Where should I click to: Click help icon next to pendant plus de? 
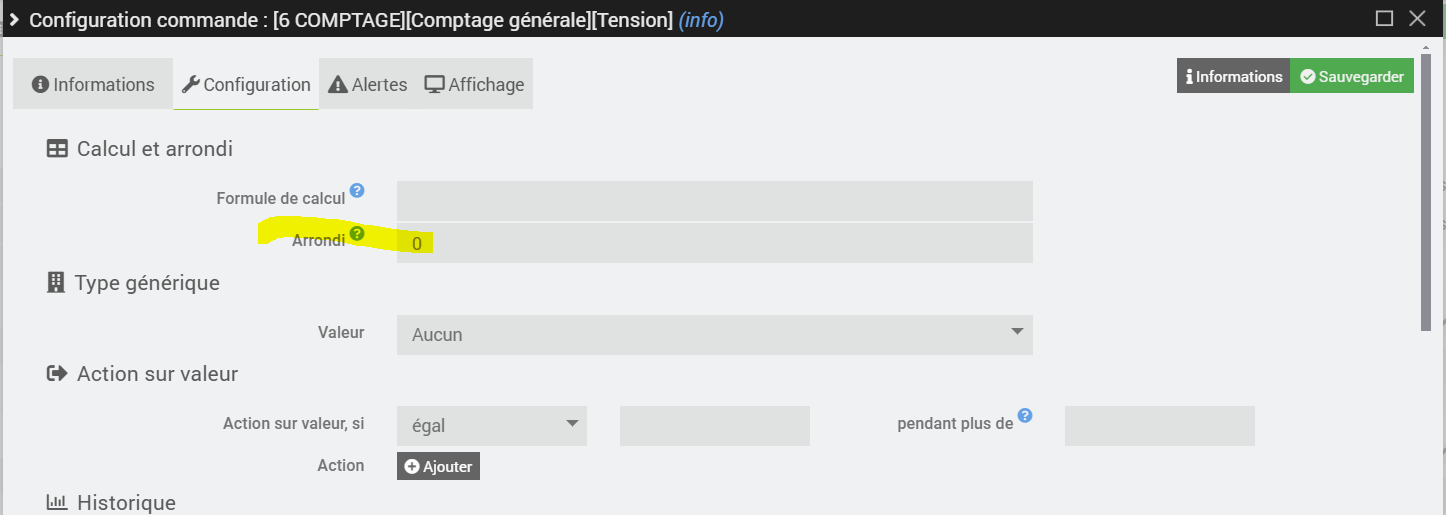1025,415
